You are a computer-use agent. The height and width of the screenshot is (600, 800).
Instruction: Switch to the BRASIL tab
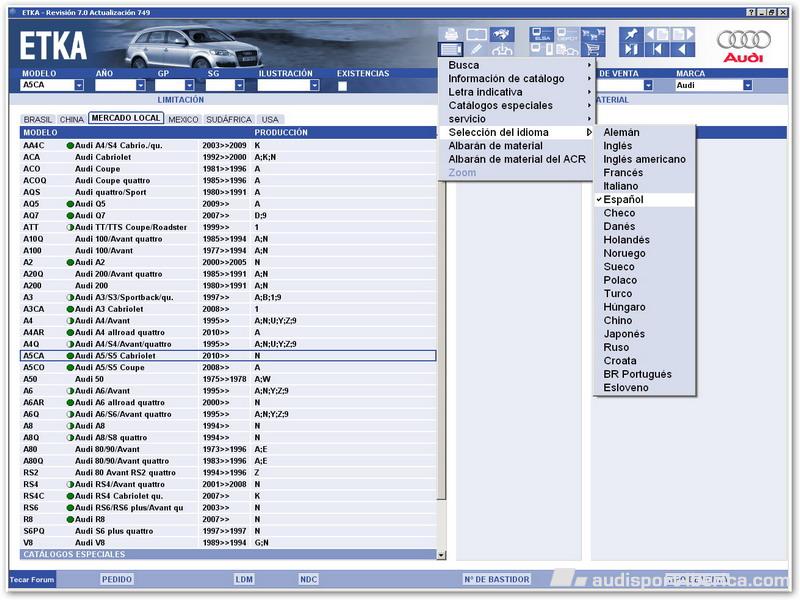(x=38, y=119)
